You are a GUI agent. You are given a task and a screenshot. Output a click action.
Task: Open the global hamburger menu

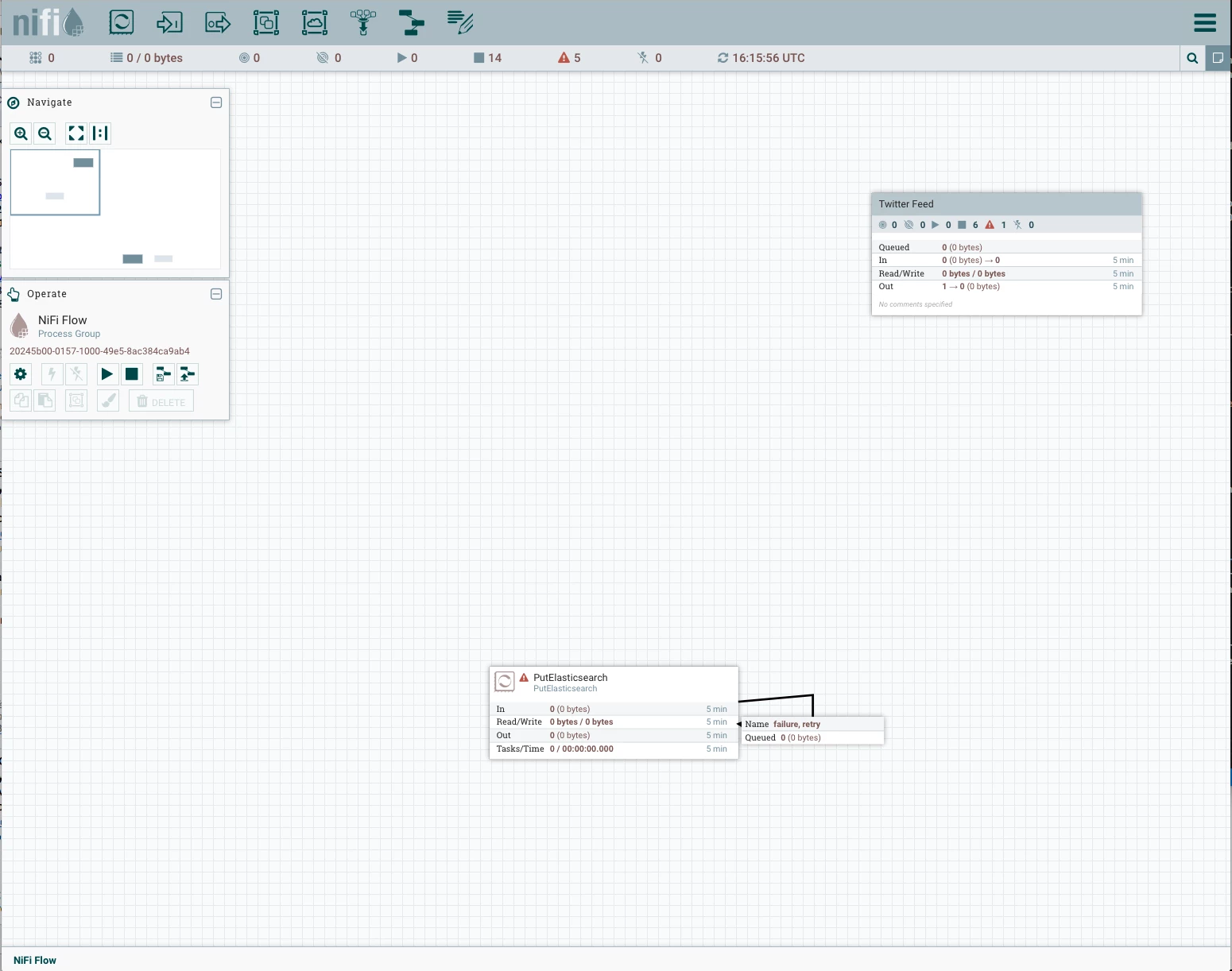1205,22
